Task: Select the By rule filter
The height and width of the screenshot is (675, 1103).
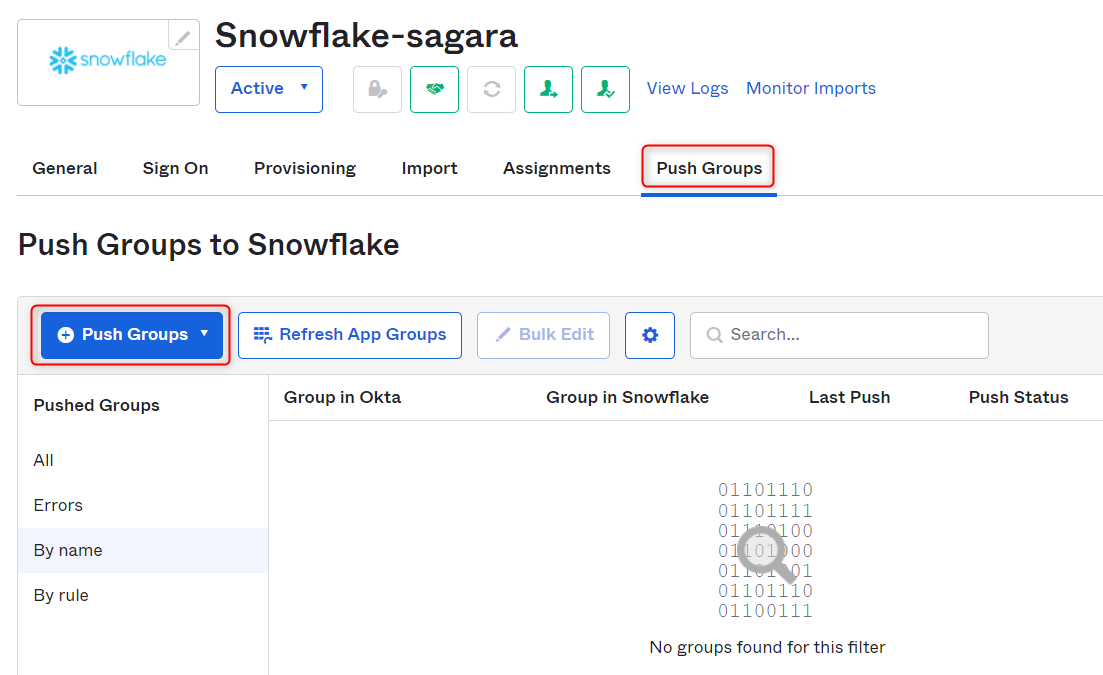Action: pyautogui.click(x=143, y=596)
